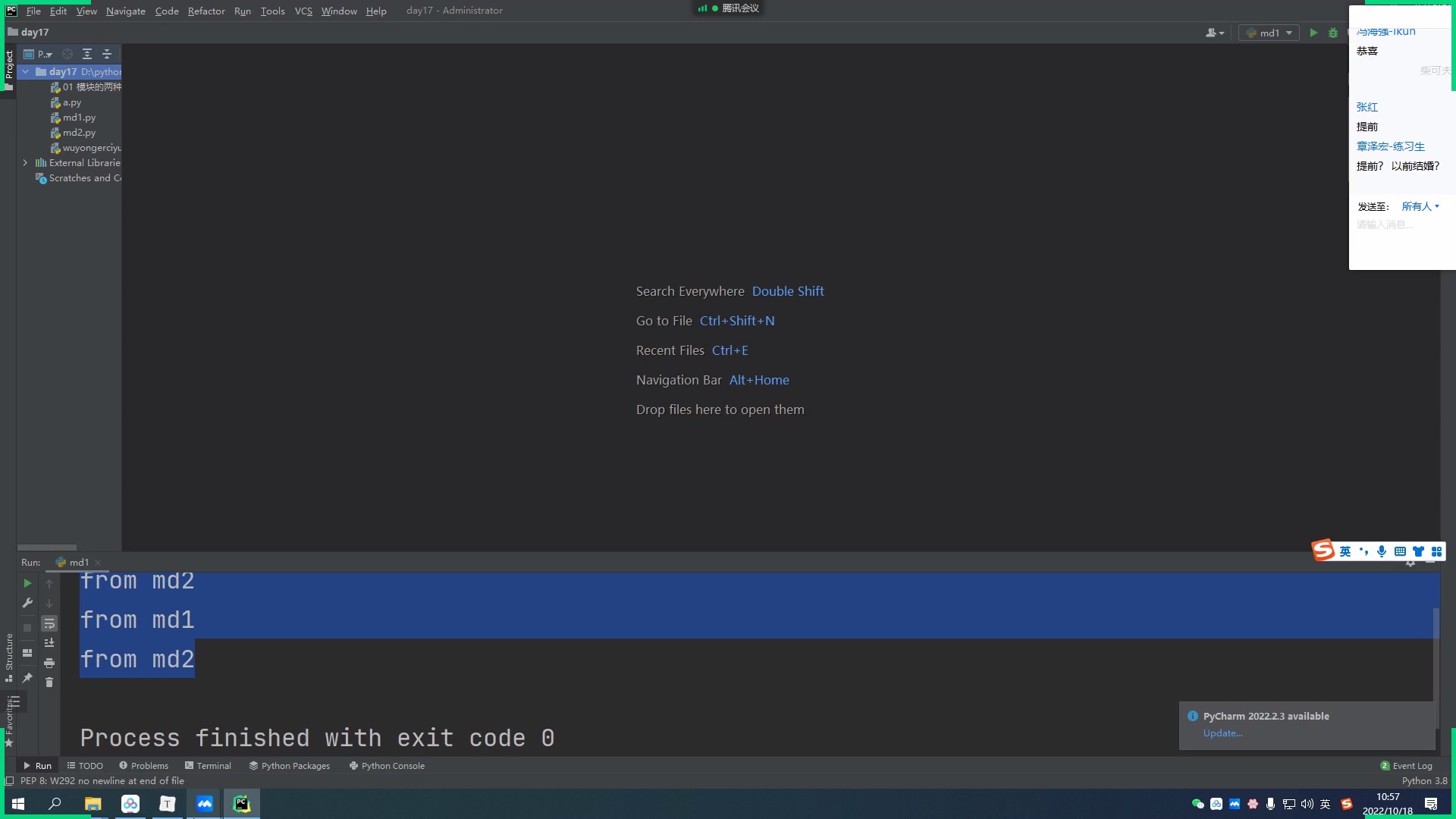Open the Settings gear in the Project panel
The image size is (1456, 819).
tap(67, 55)
